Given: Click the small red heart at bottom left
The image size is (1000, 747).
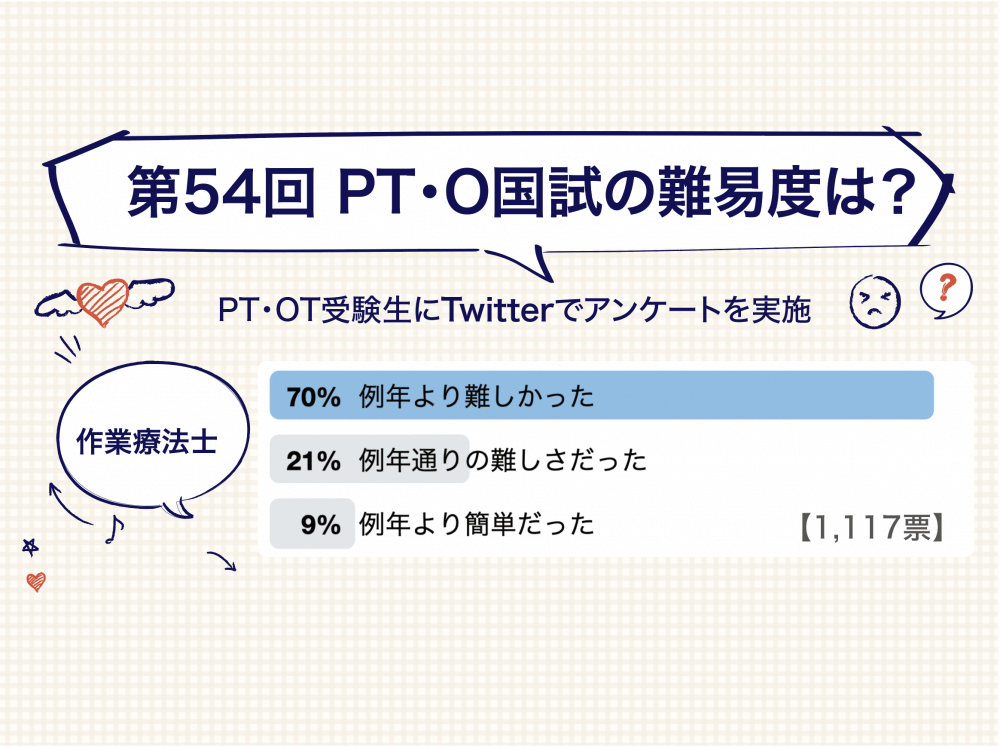Looking at the screenshot, I should pyautogui.click(x=36, y=581).
